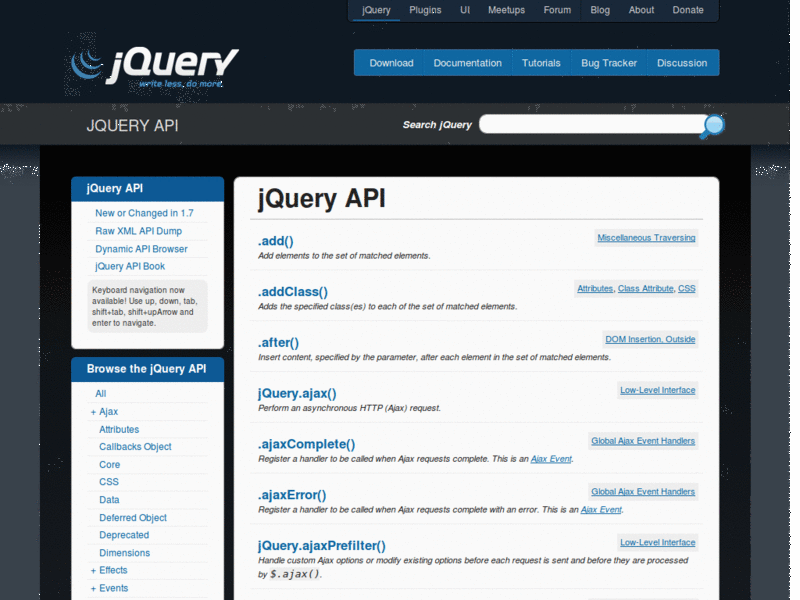Click the Documentation button
Image resolution: width=800 pixels, height=600 pixels.
468,63
